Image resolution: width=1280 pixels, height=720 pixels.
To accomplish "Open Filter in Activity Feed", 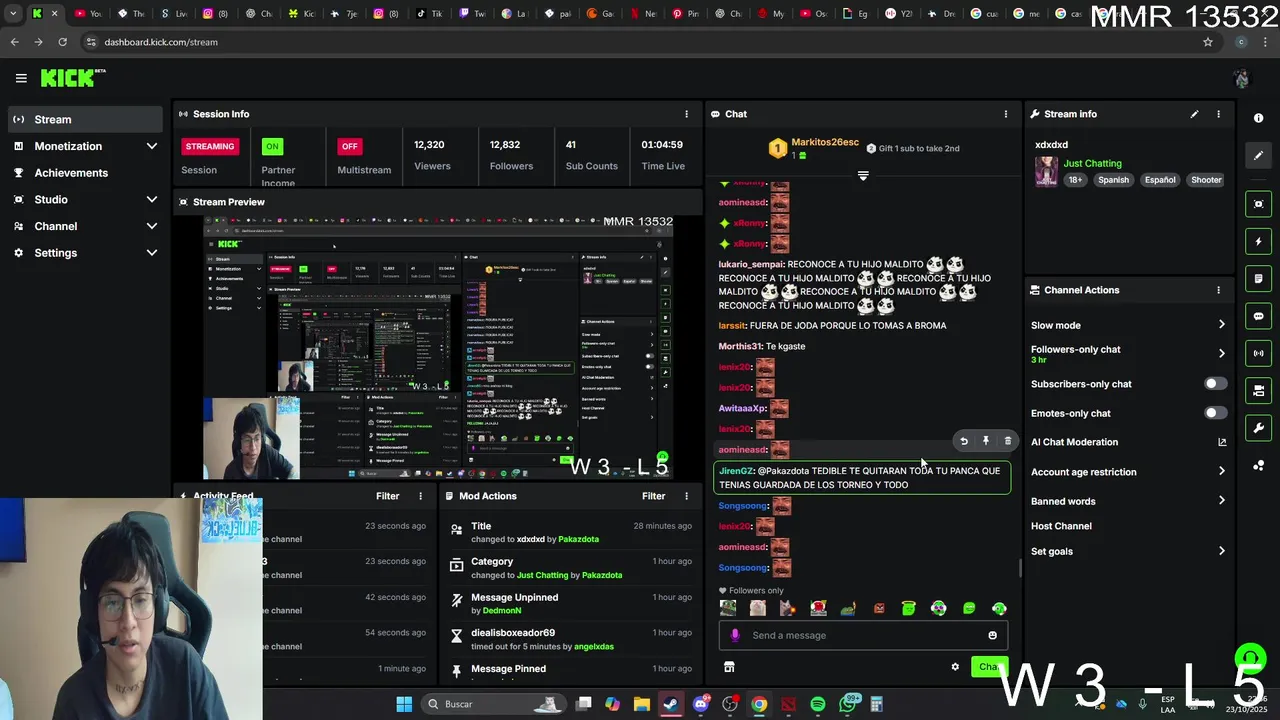I will pyautogui.click(x=387, y=496).
